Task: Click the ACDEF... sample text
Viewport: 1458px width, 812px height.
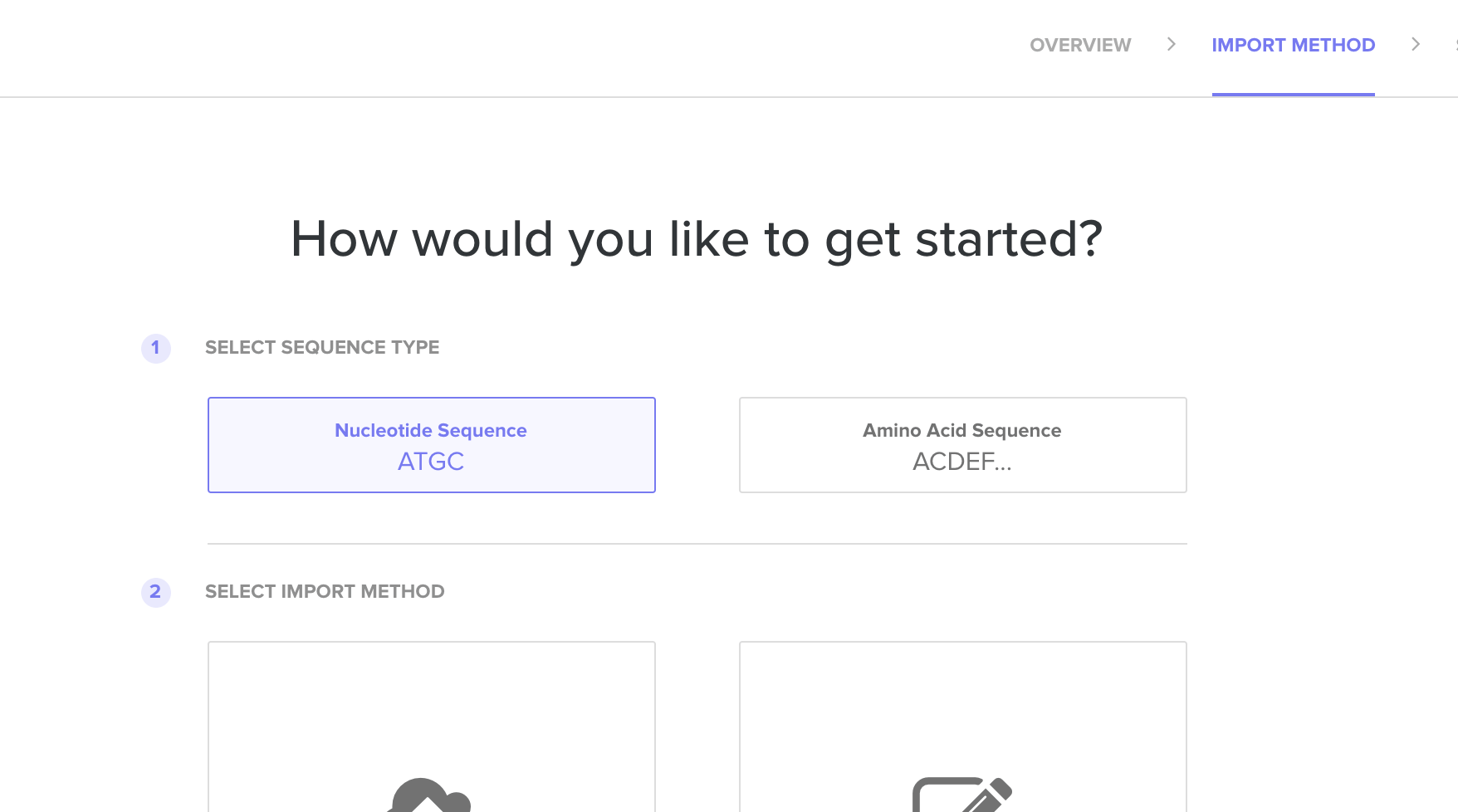Action: (x=962, y=462)
